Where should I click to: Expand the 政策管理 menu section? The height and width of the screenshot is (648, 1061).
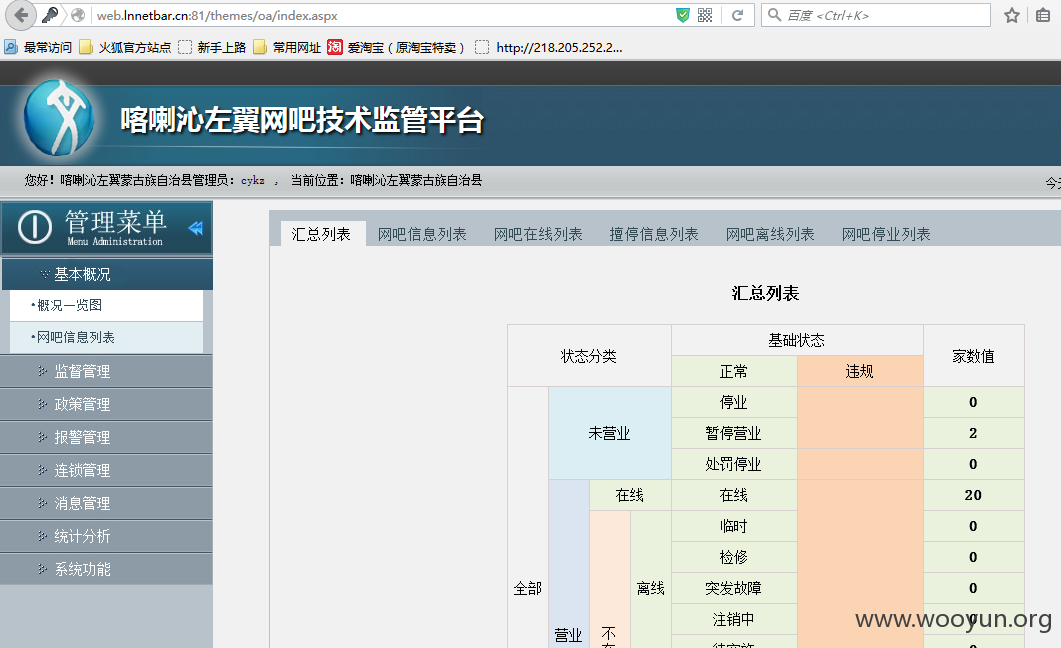click(x=106, y=404)
